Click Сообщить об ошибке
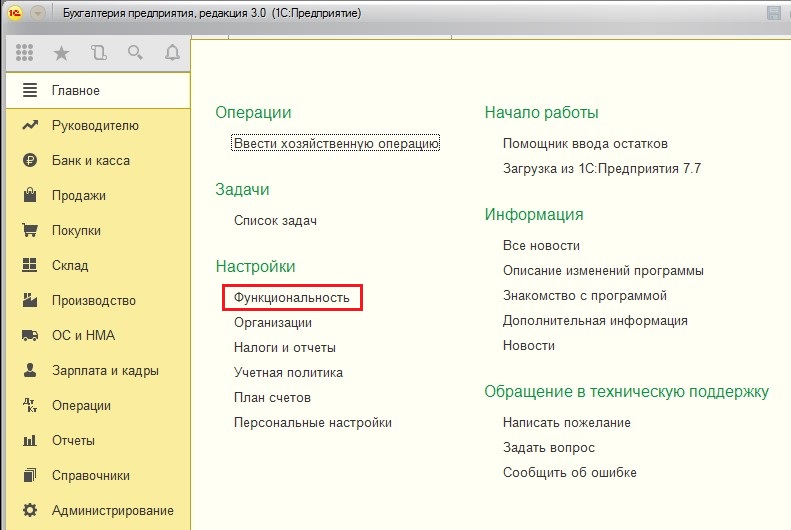Viewport: 791px width, 530px height. point(570,473)
